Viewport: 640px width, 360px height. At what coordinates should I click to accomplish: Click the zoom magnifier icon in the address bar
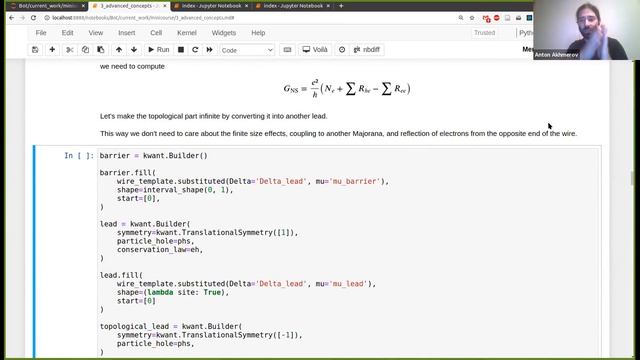461,18
